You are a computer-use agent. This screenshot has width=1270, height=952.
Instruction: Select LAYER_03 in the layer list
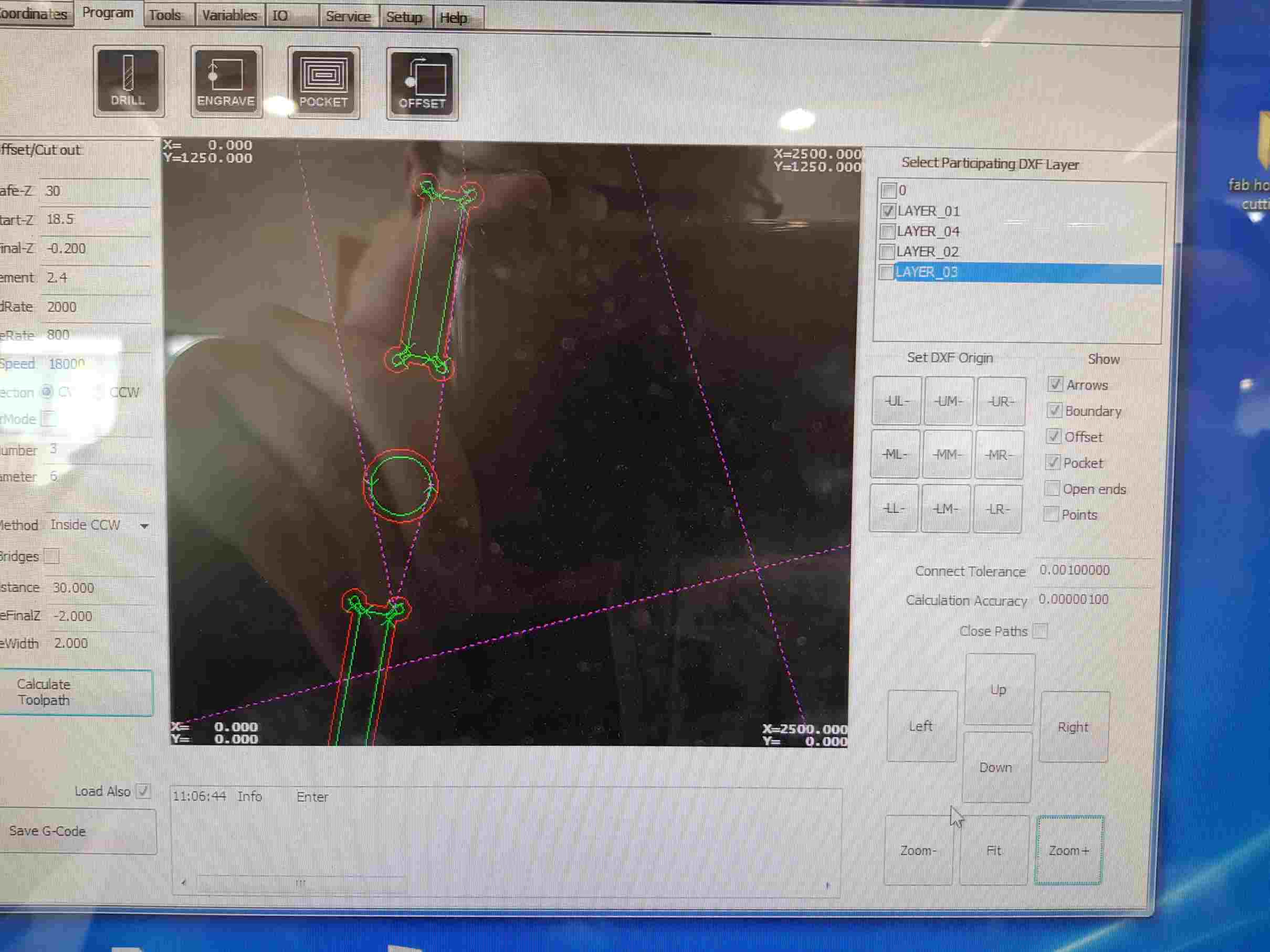pyautogui.click(x=927, y=272)
